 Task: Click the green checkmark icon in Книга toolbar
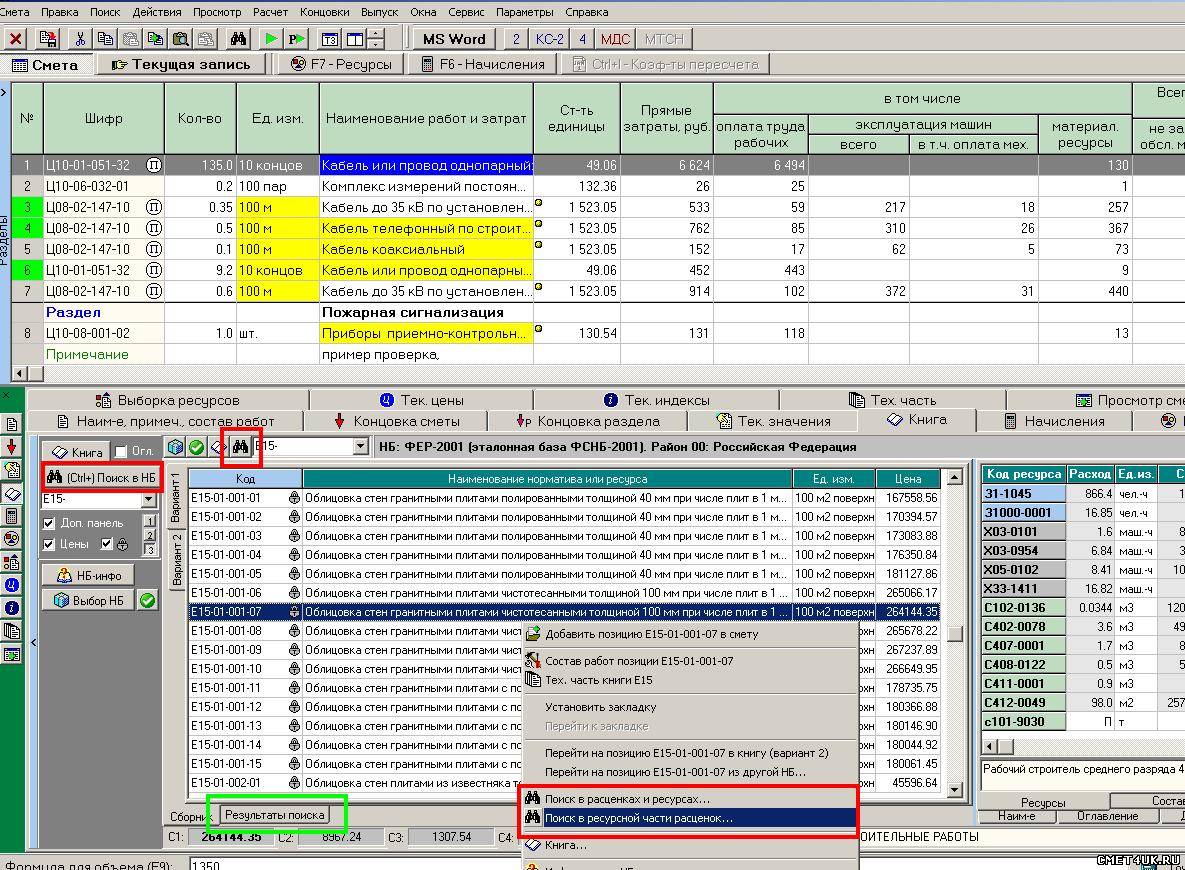coord(197,446)
